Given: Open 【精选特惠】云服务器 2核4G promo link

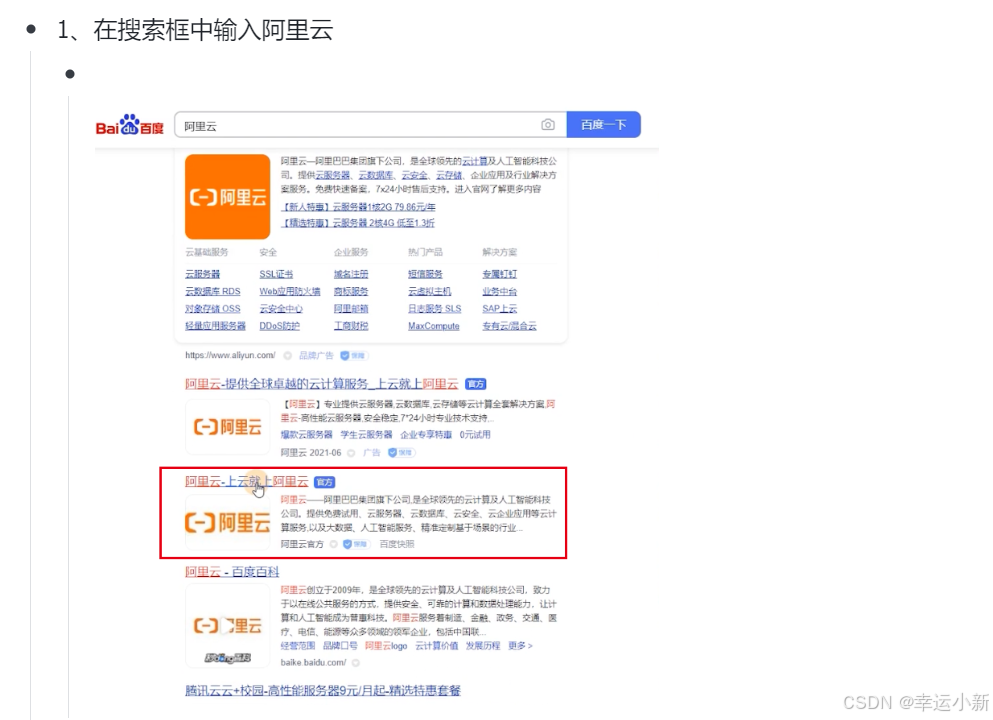Looking at the screenshot, I should point(358,223).
